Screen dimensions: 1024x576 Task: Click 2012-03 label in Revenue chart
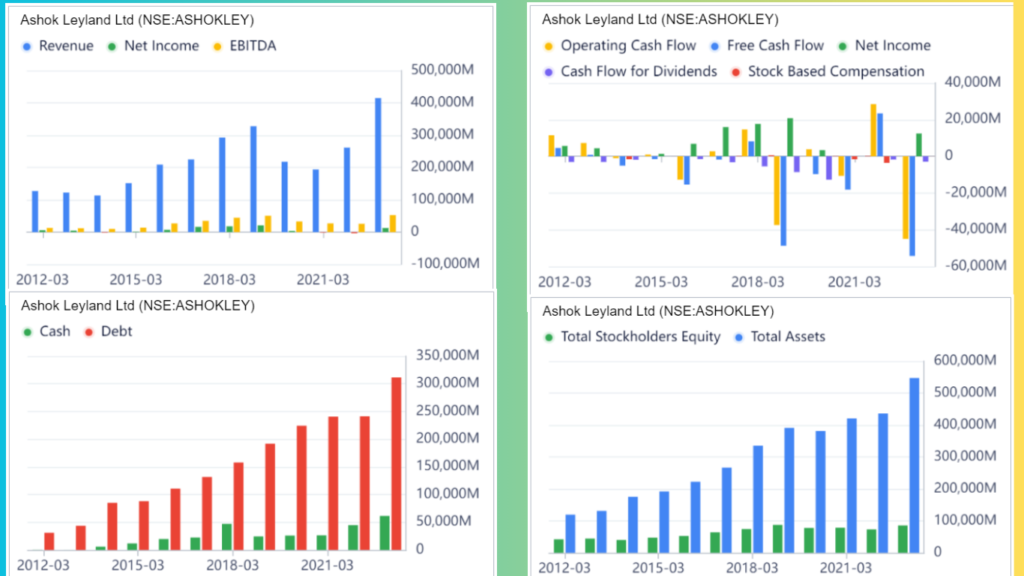click(x=42, y=280)
